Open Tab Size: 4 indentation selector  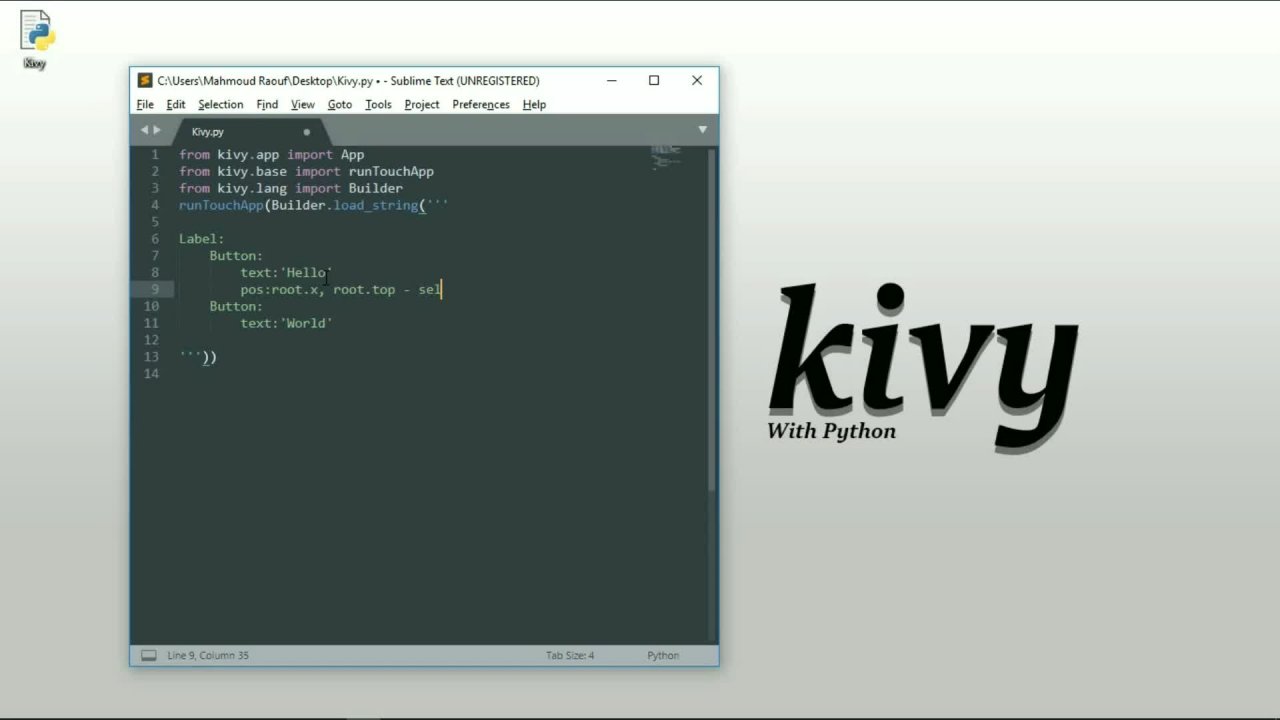[570, 656]
